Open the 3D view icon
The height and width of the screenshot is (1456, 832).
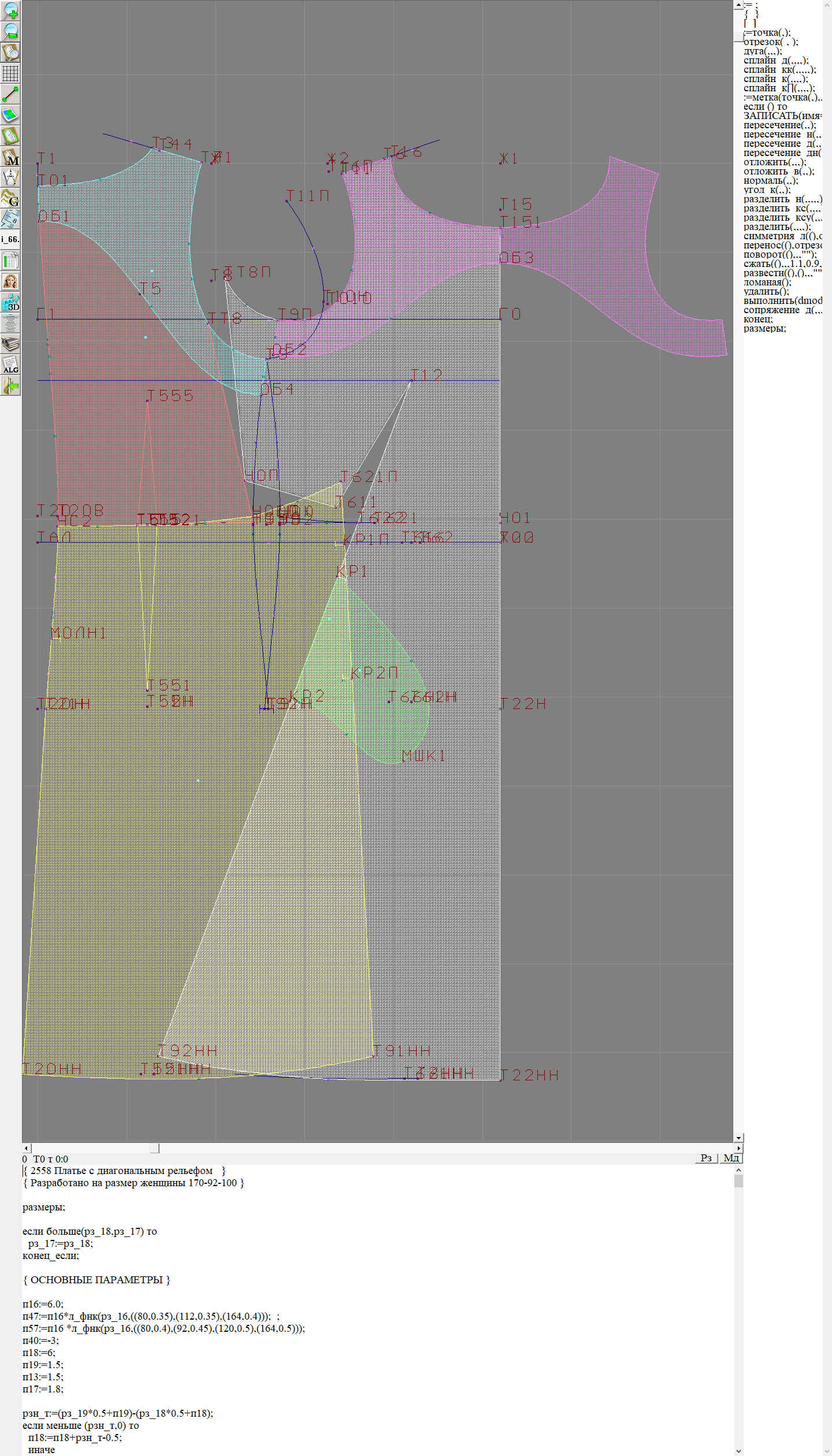click(10, 302)
